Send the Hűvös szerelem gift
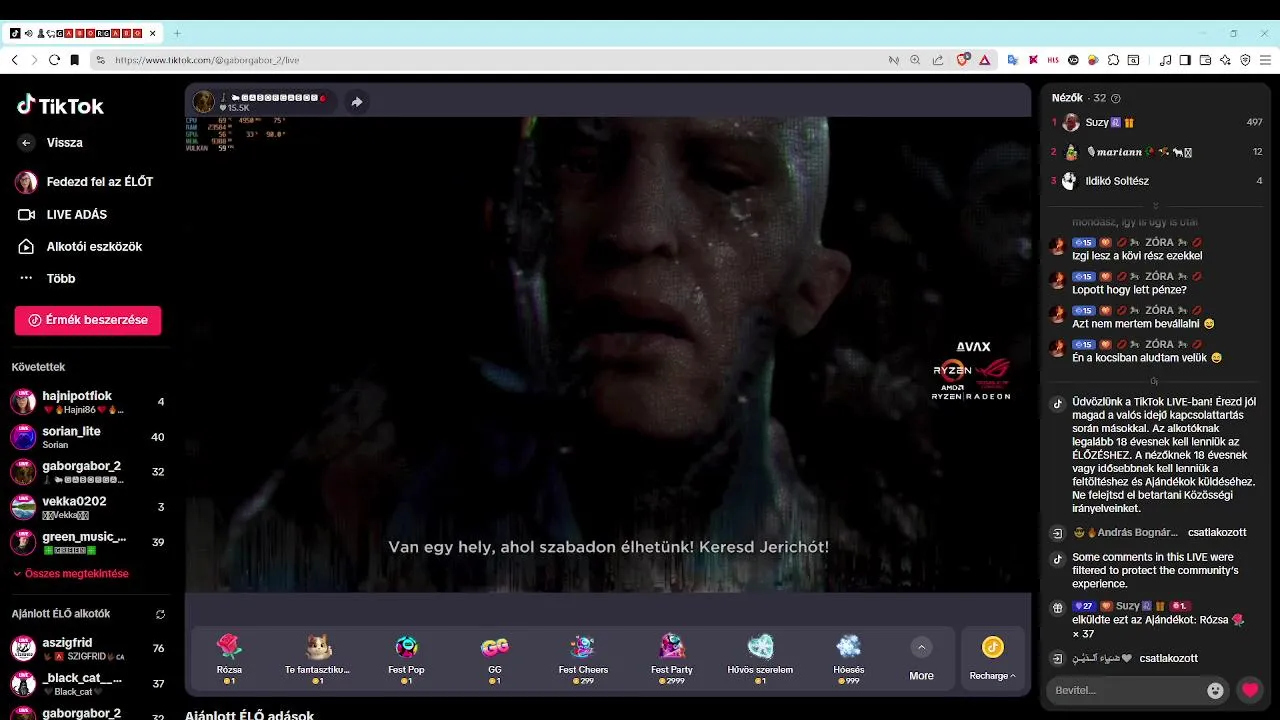Viewport: 1280px width, 720px height. pos(760,658)
